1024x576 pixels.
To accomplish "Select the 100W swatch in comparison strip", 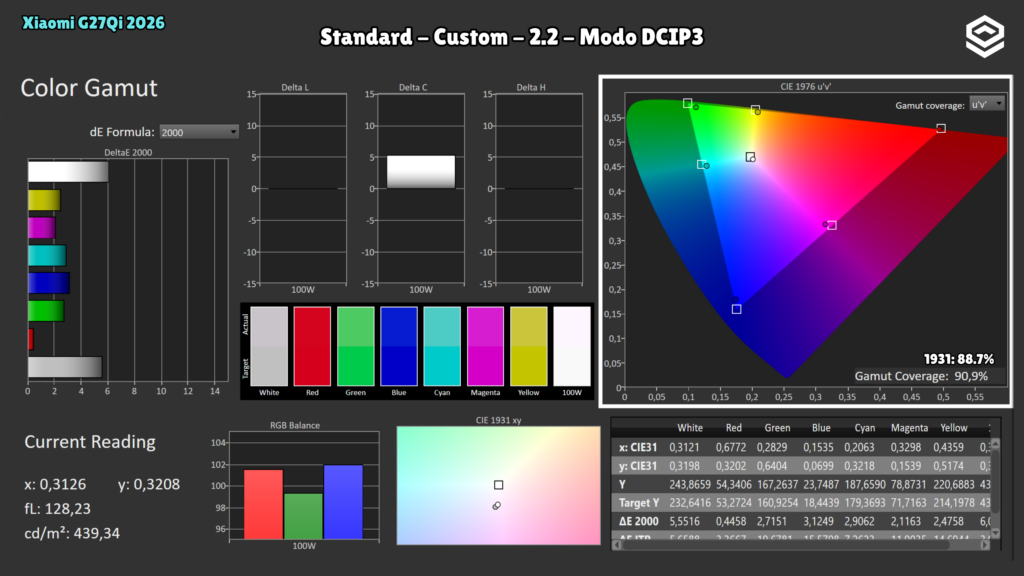I will [x=571, y=346].
